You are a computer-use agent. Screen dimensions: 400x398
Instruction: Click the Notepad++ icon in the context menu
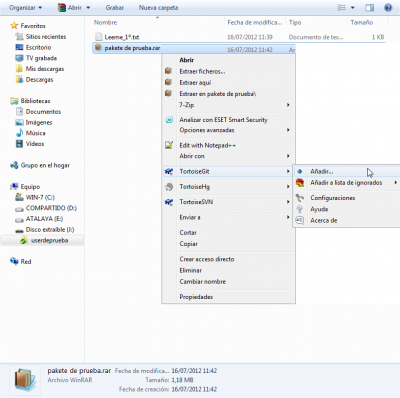pos(169,145)
